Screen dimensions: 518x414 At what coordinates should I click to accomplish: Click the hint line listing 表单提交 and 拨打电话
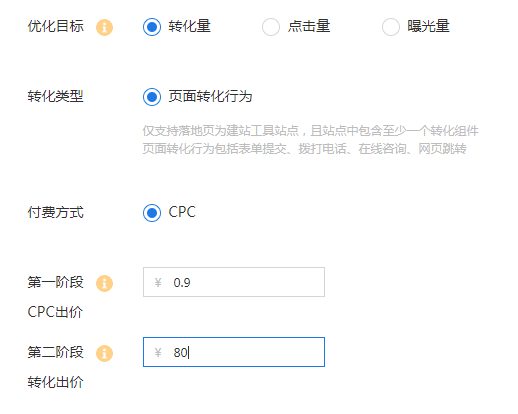(x=304, y=149)
